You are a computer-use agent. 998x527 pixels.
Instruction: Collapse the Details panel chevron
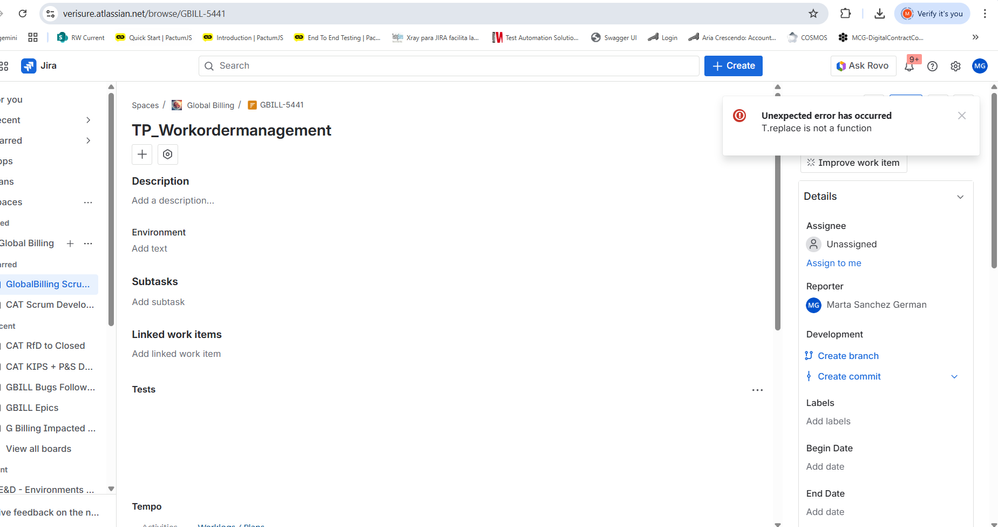tap(960, 197)
